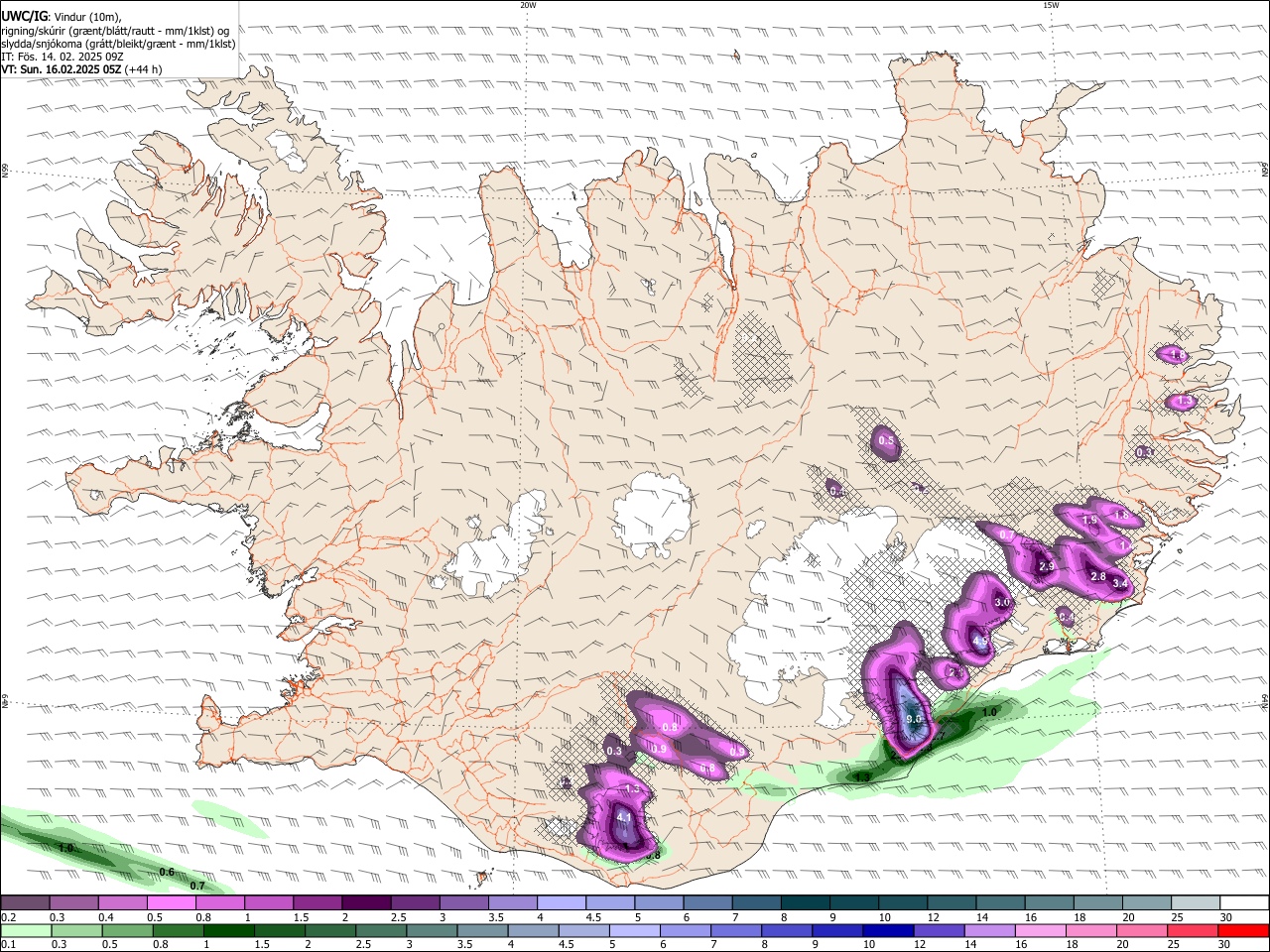
Task: Click the 9.0 precipitation value on map
Action: pos(915,719)
